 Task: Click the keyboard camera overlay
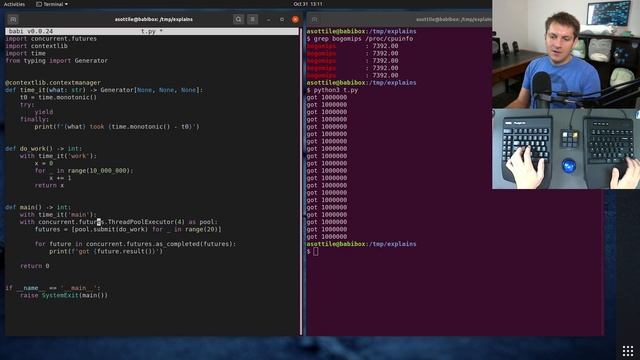click(x=566, y=149)
